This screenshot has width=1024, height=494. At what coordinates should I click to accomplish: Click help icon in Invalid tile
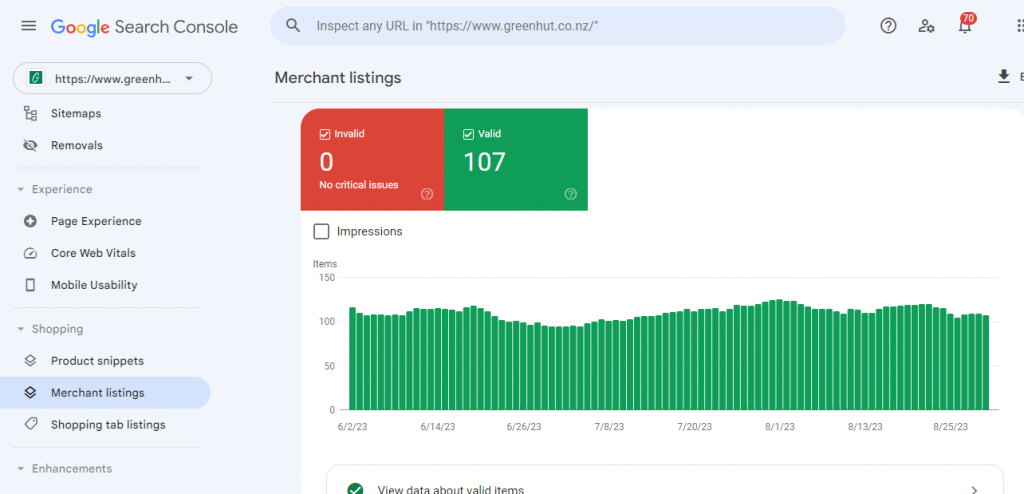coord(427,194)
